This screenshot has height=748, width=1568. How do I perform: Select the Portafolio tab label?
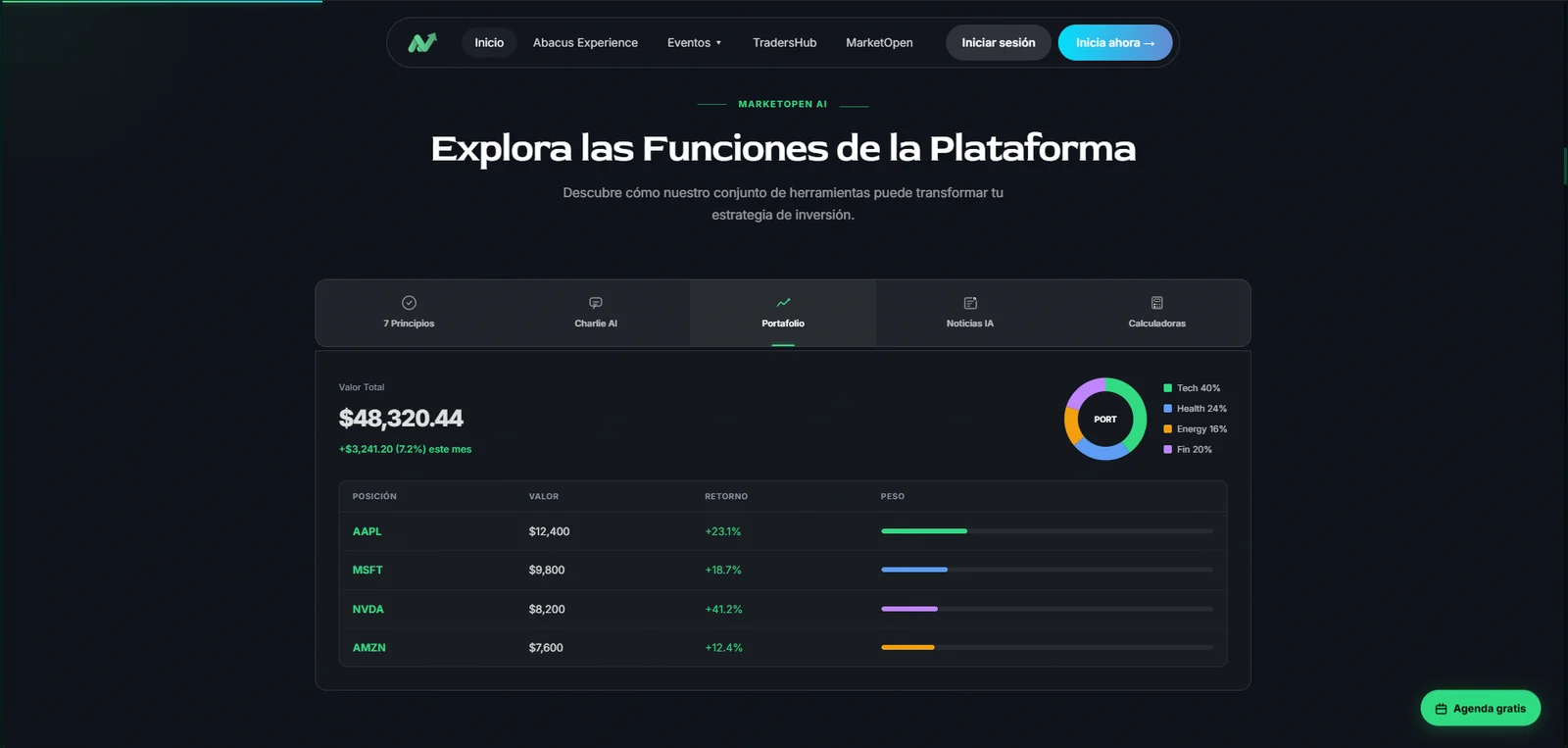(783, 324)
